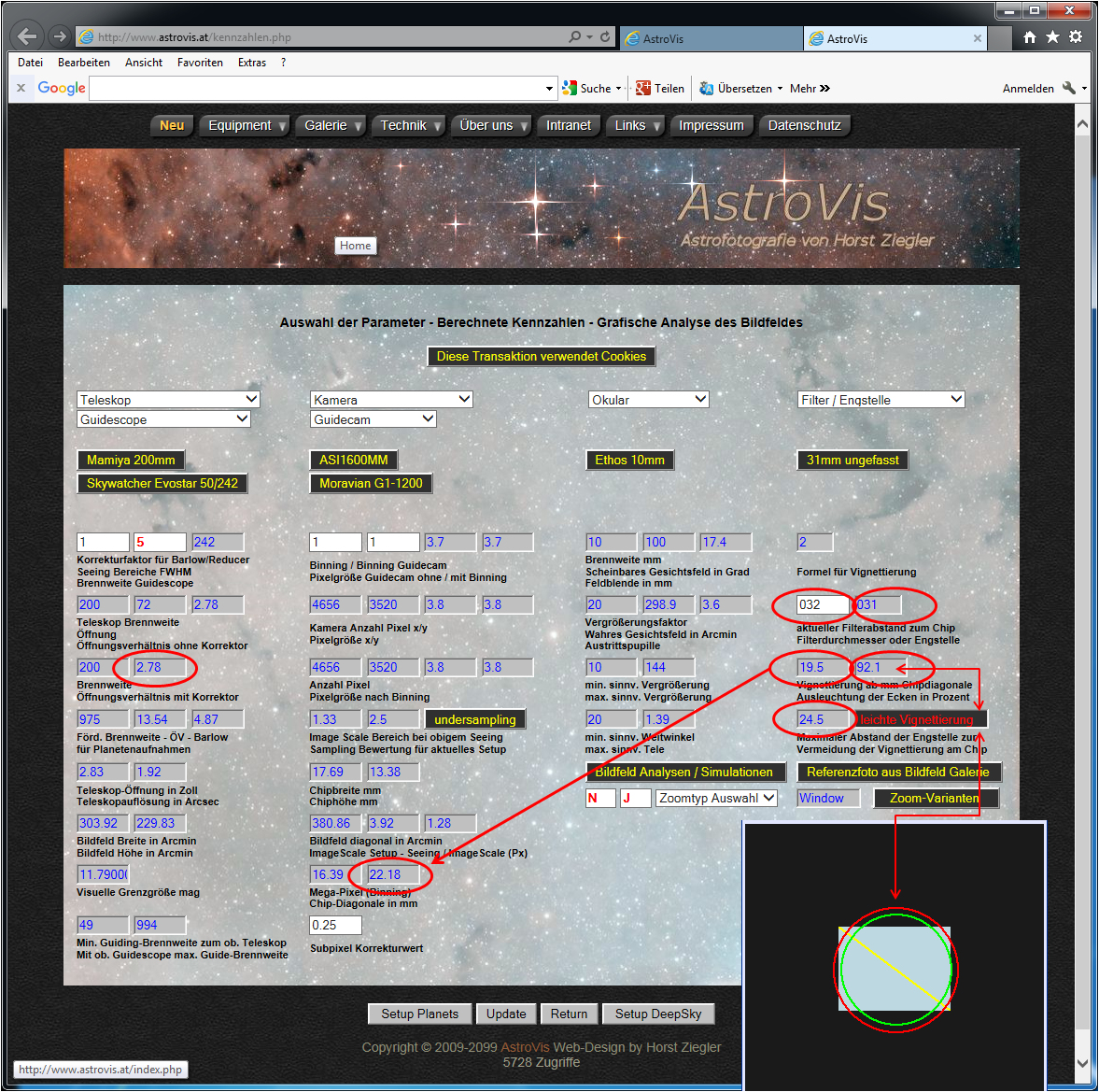1099x1092 pixels.
Task: Click the Zoom-Varianten button
Action: pyautogui.click(x=935, y=798)
